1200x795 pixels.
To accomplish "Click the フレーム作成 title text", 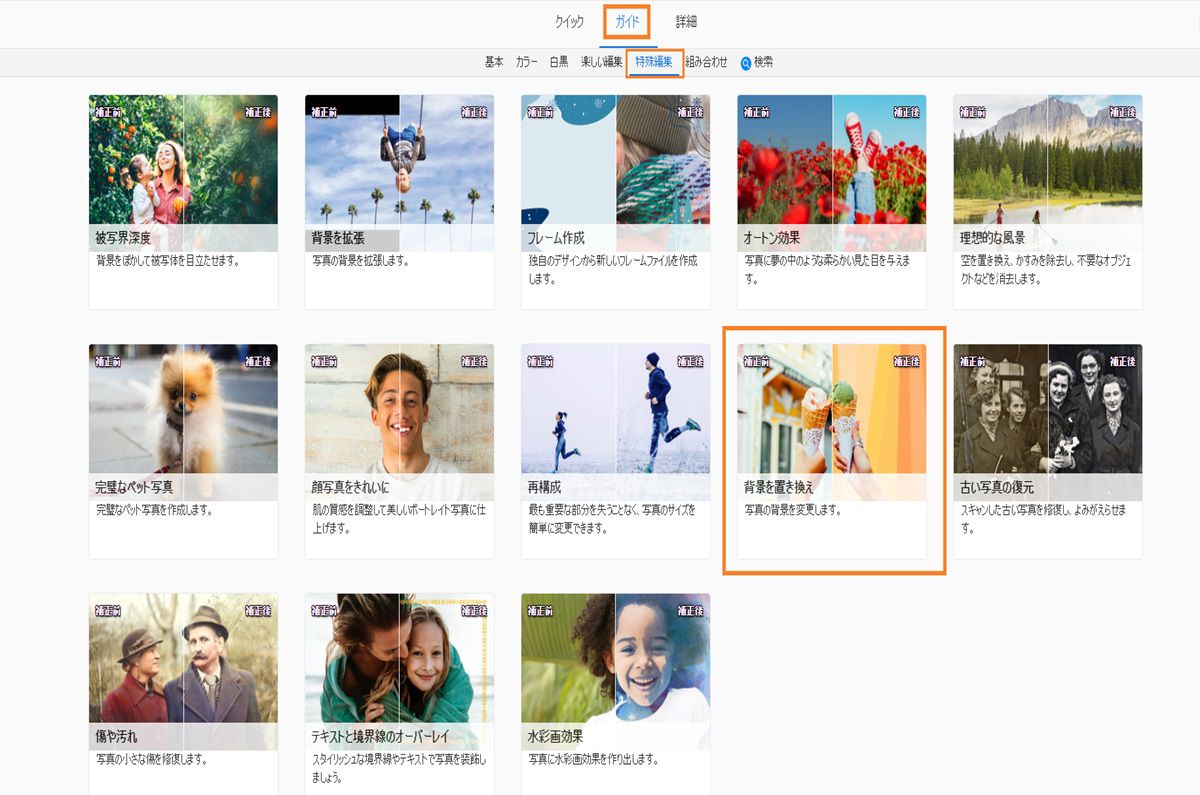I will point(556,239).
